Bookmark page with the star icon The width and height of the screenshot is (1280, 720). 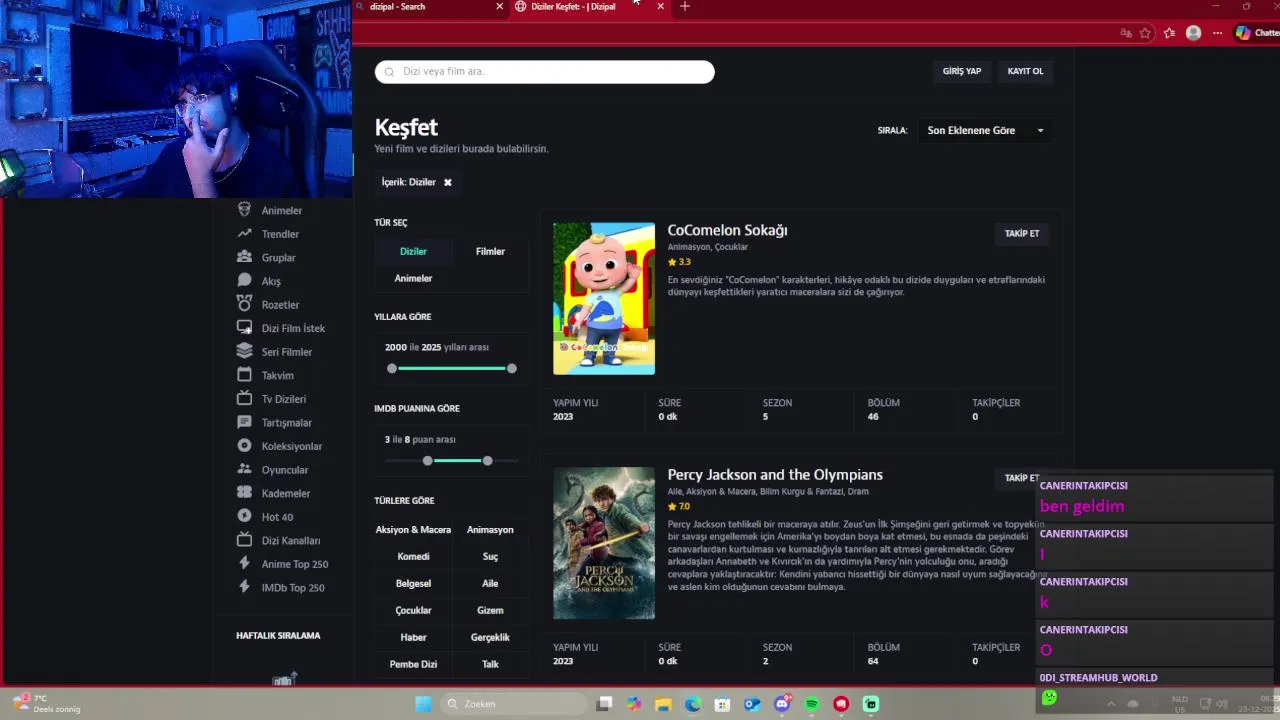(1145, 33)
